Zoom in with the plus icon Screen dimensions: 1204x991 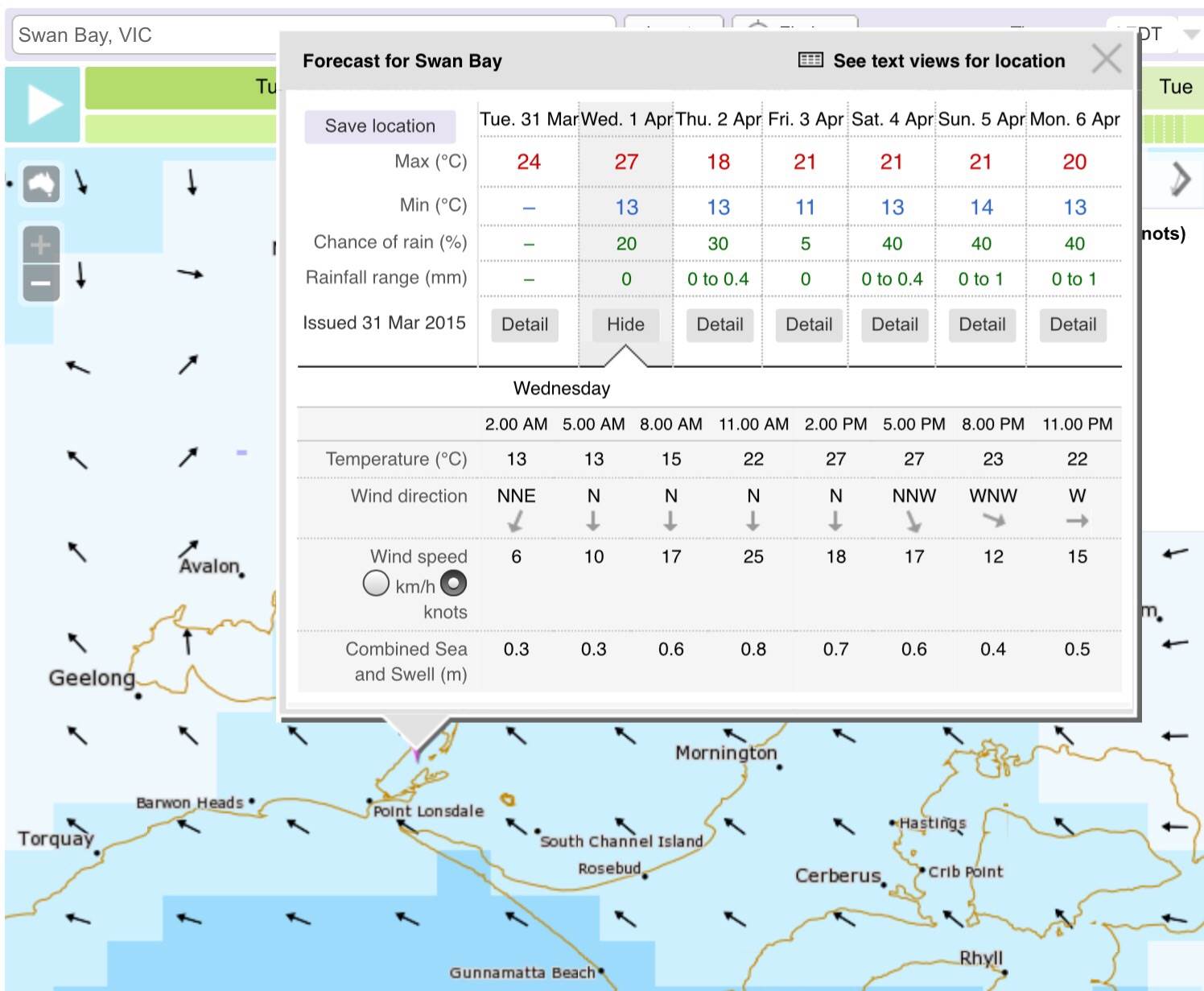[x=41, y=245]
